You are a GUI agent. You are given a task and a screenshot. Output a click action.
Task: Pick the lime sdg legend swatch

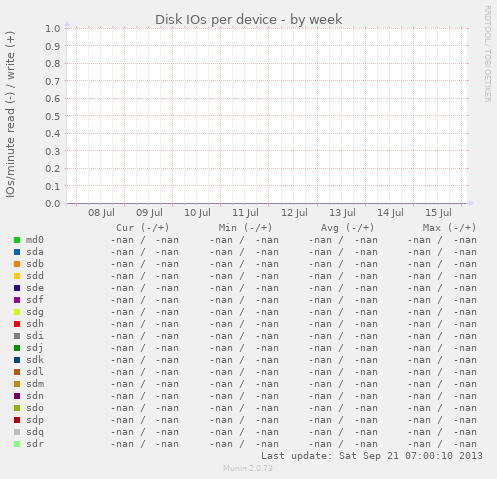point(17,312)
